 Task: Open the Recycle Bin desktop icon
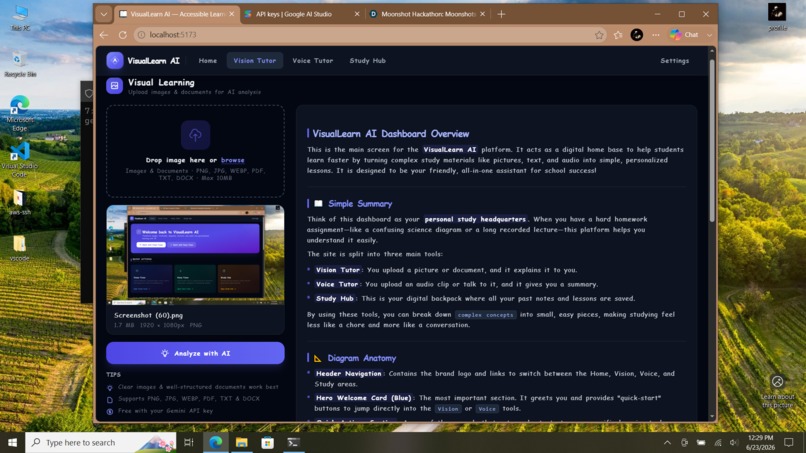[x=20, y=64]
